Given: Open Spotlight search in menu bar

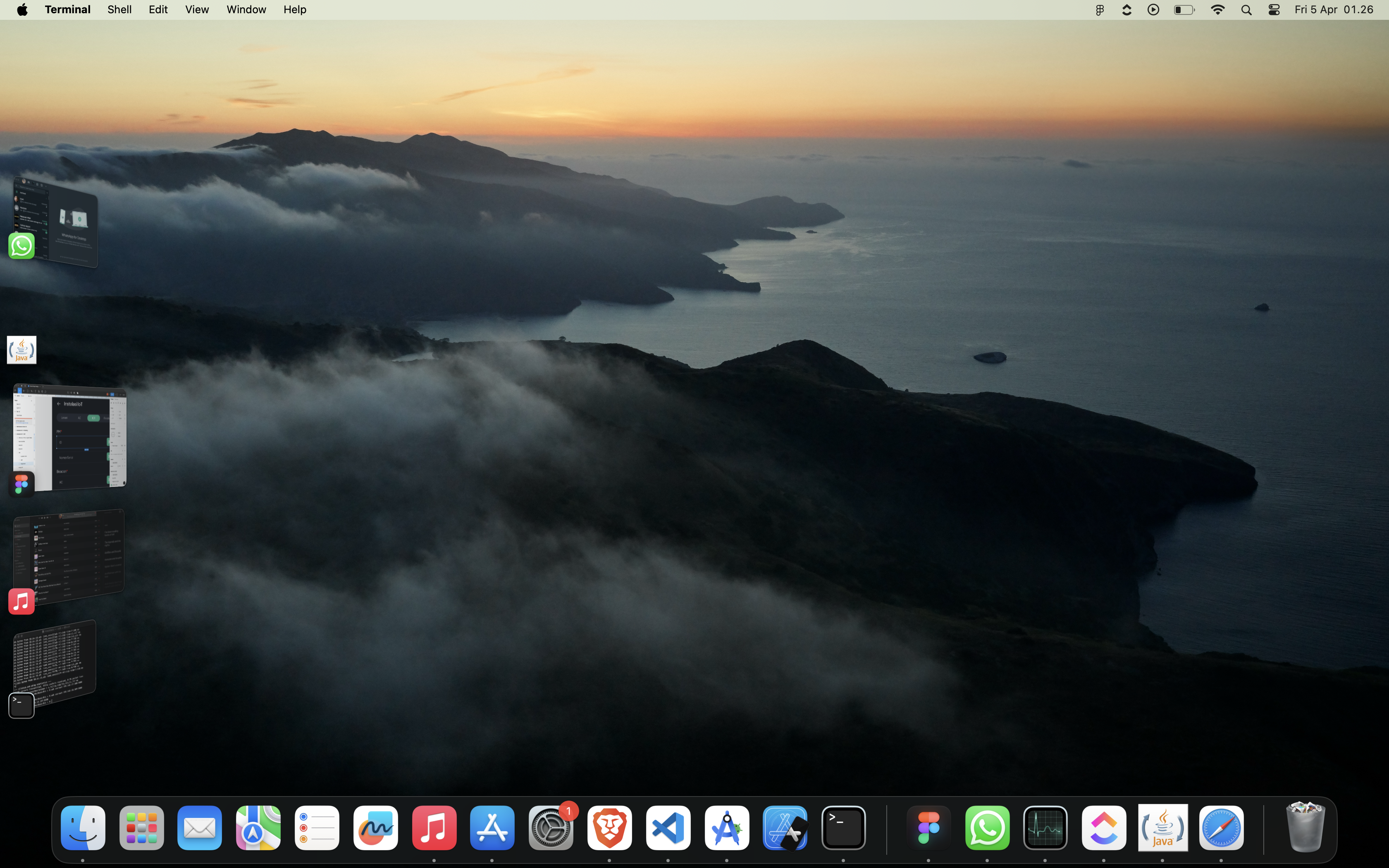Looking at the screenshot, I should coord(1246,10).
